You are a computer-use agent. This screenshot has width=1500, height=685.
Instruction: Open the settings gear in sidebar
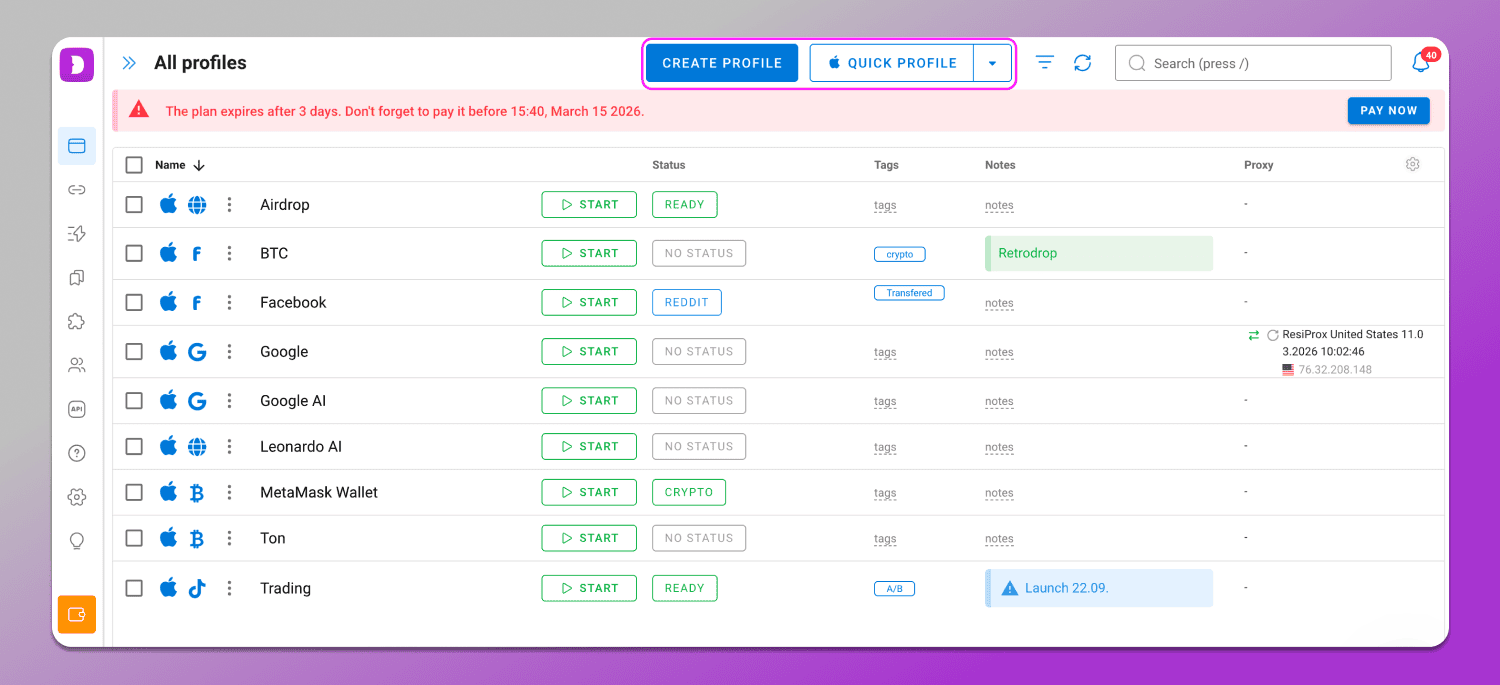click(x=77, y=497)
